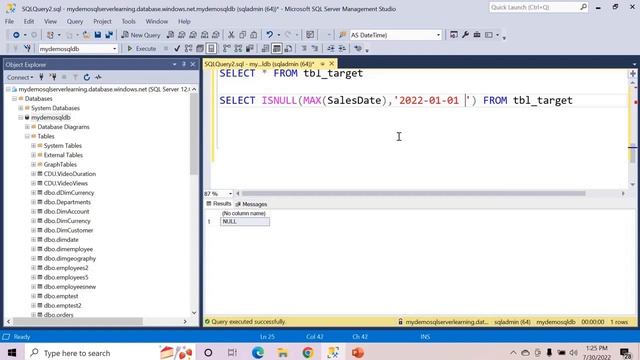Image resolution: width=640 pixels, height=360 pixels.
Task: Click the Display Estimated Execution Plan icon
Action: (188, 49)
